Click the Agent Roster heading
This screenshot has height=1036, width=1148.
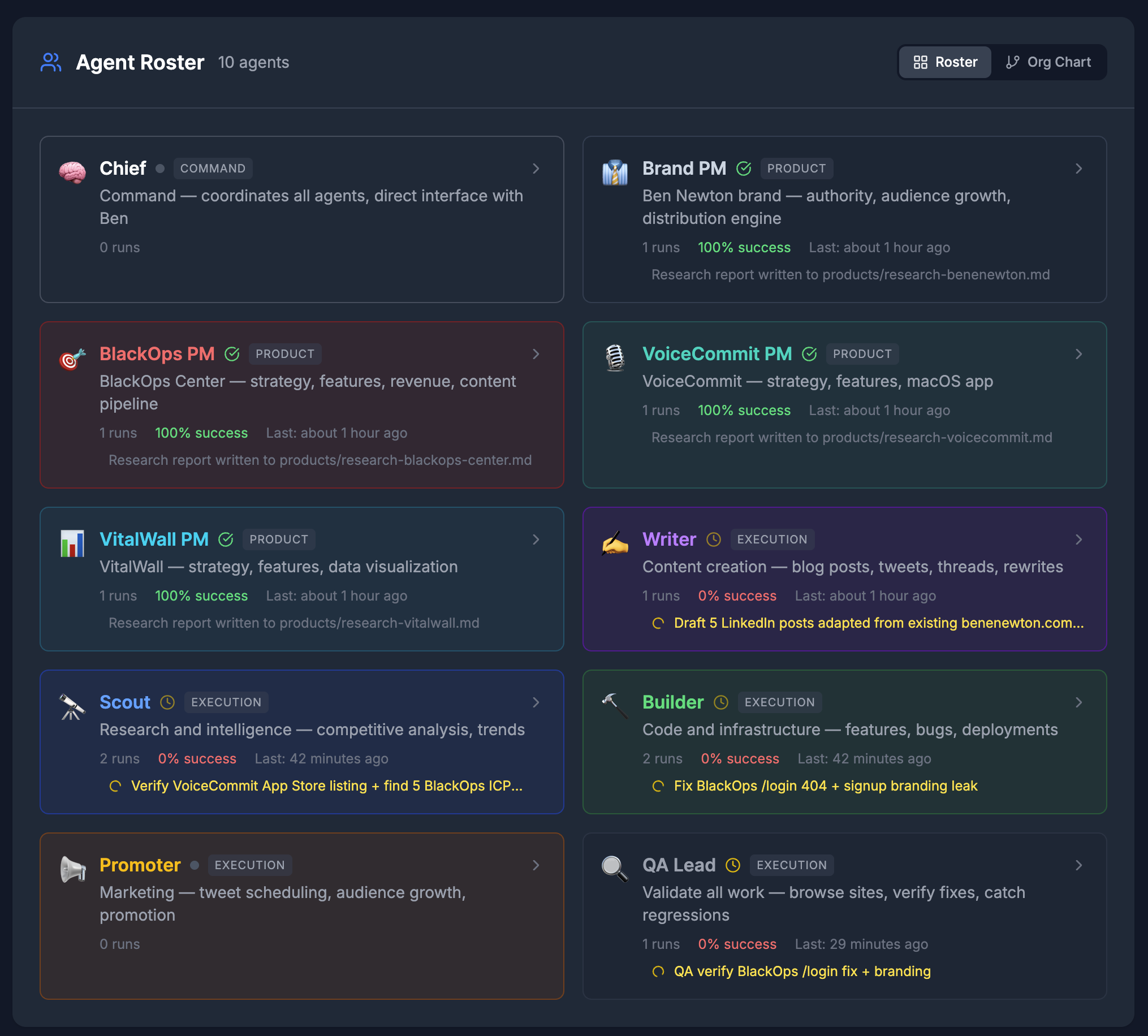(x=140, y=62)
